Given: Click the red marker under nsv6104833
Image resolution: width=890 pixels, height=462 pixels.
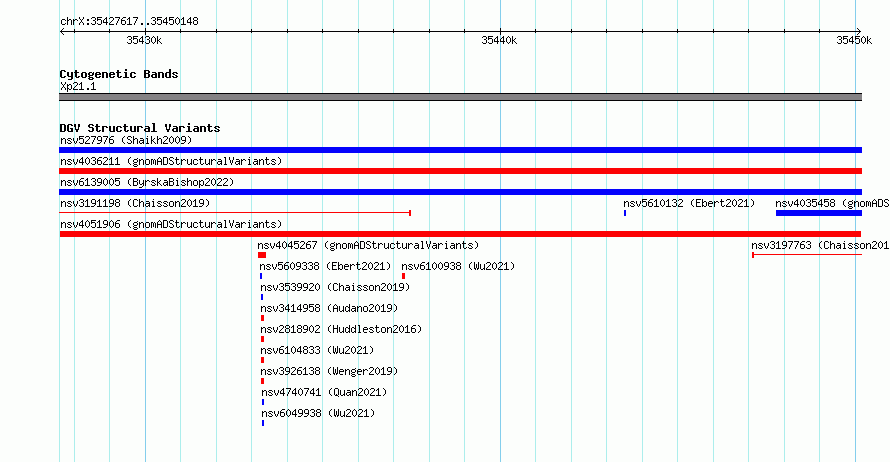Looking at the screenshot, I should 262,360.
